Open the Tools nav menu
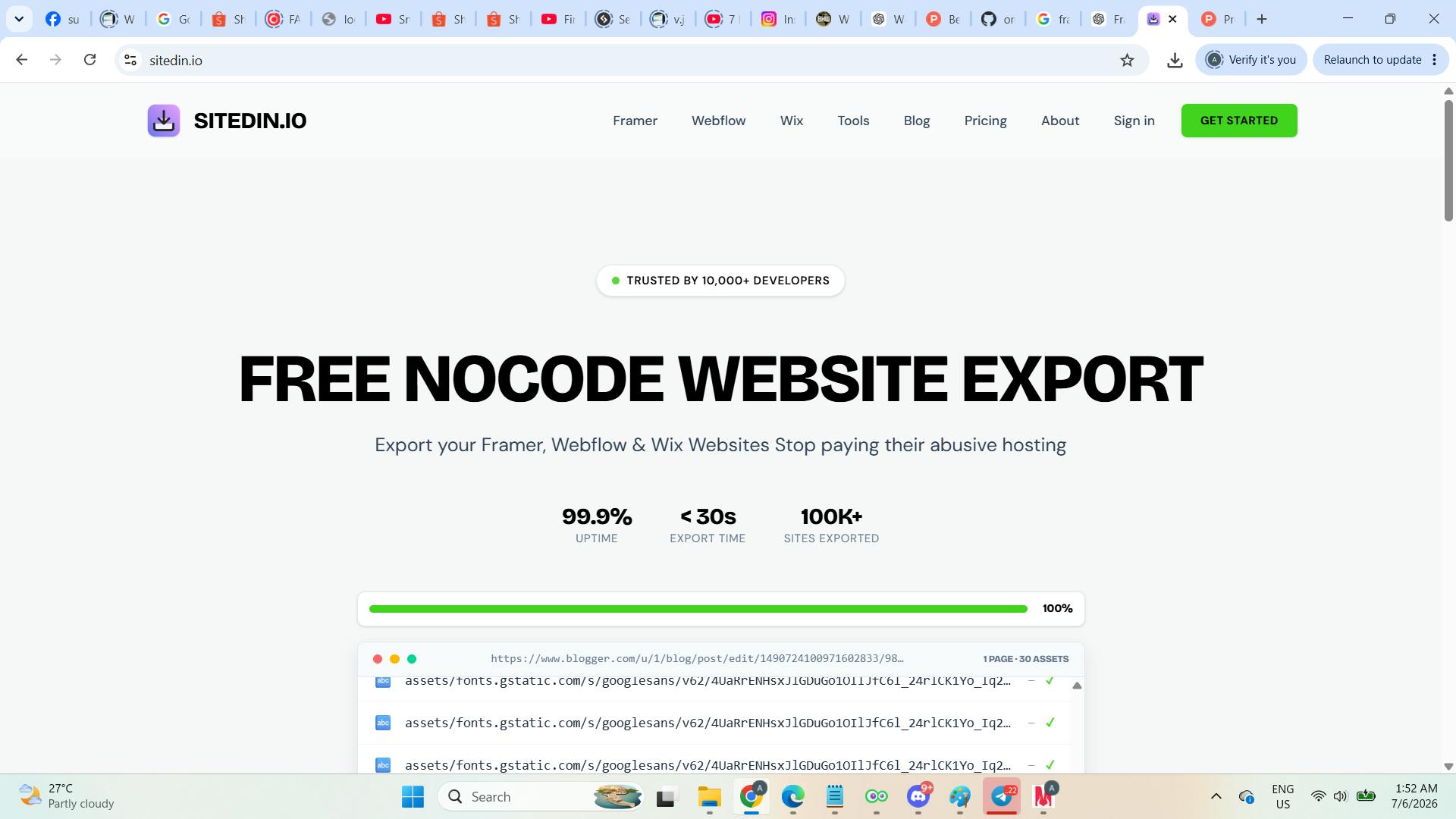Screen dimensions: 1456x819 click(x=853, y=121)
